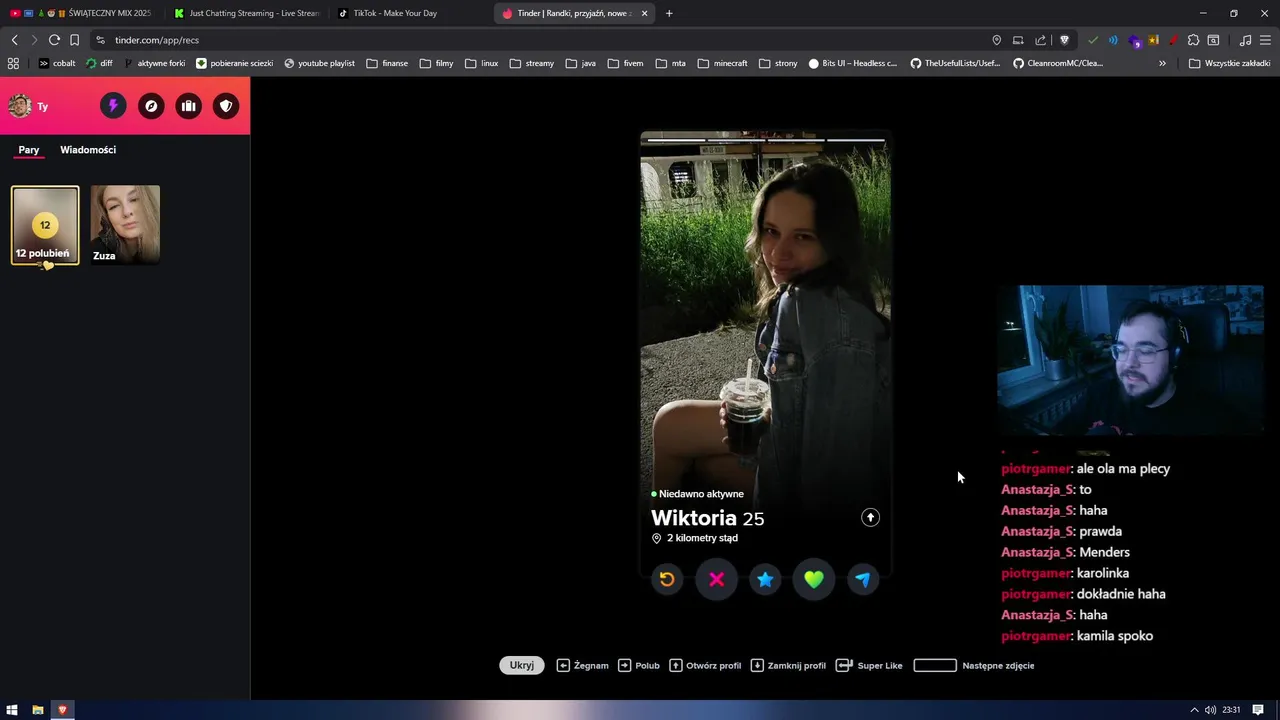Click the pink X nope button
The width and height of the screenshot is (1280, 720).
pos(716,579)
